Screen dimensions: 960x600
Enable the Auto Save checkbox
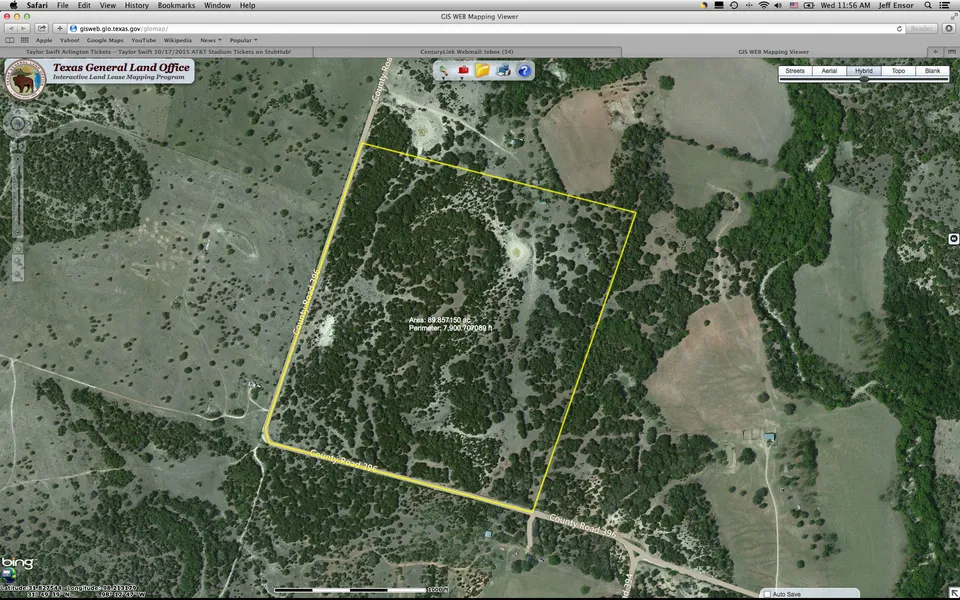767,594
